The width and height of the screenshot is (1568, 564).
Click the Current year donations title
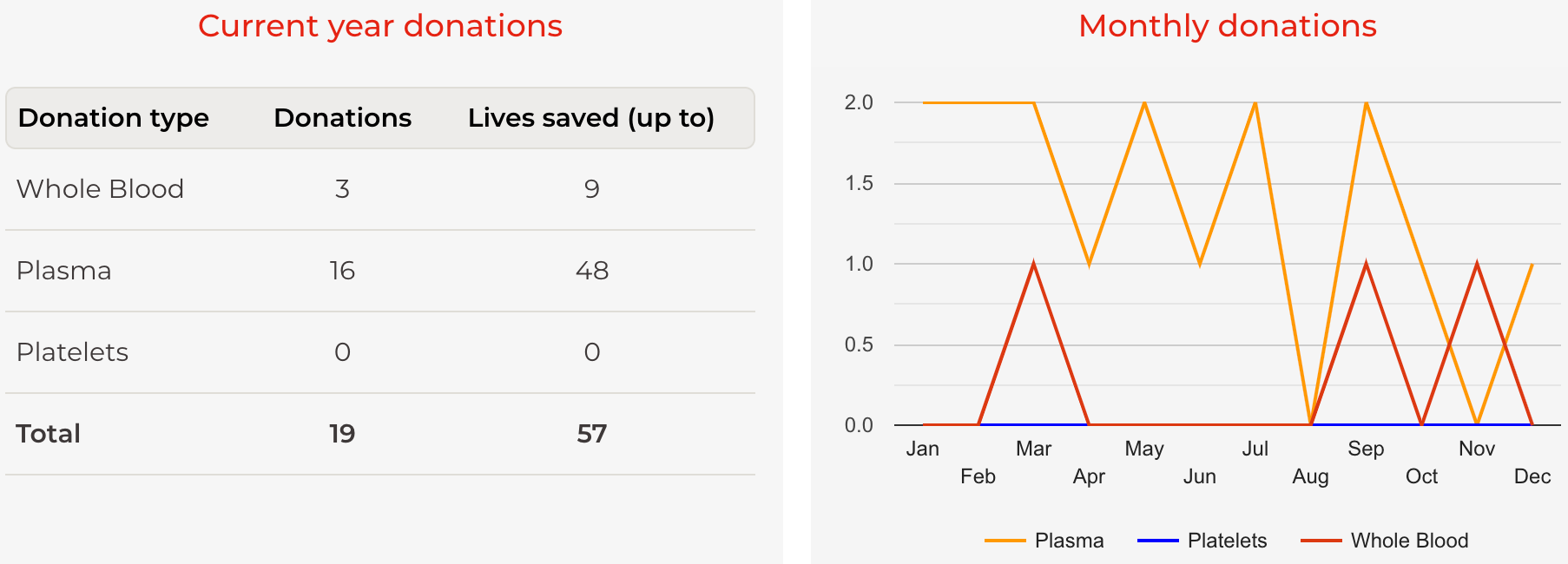click(x=380, y=26)
